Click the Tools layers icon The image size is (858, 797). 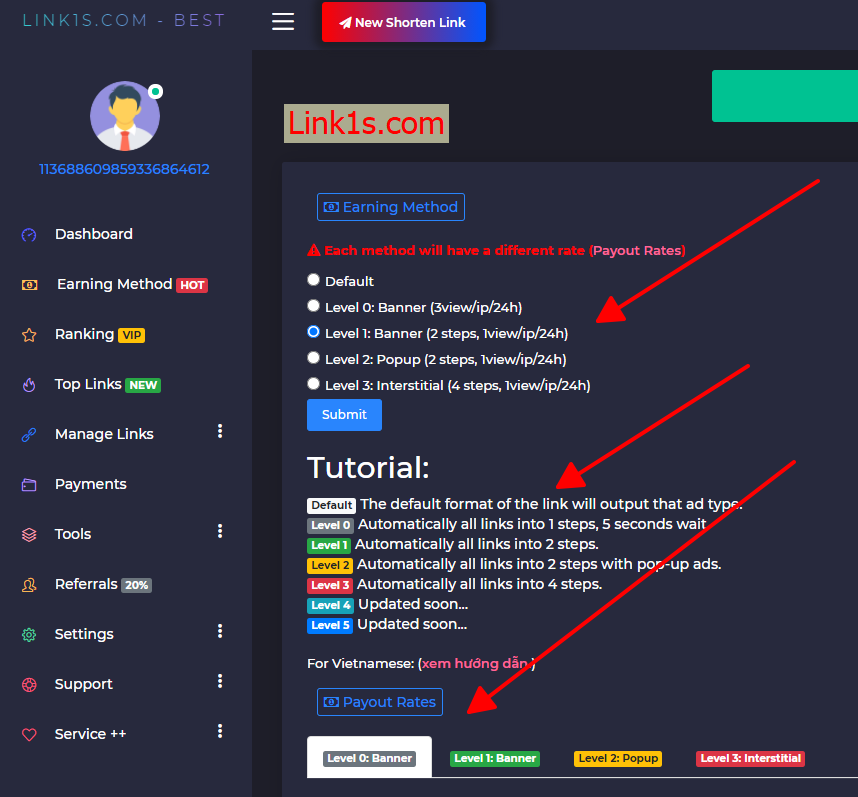click(29, 534)
